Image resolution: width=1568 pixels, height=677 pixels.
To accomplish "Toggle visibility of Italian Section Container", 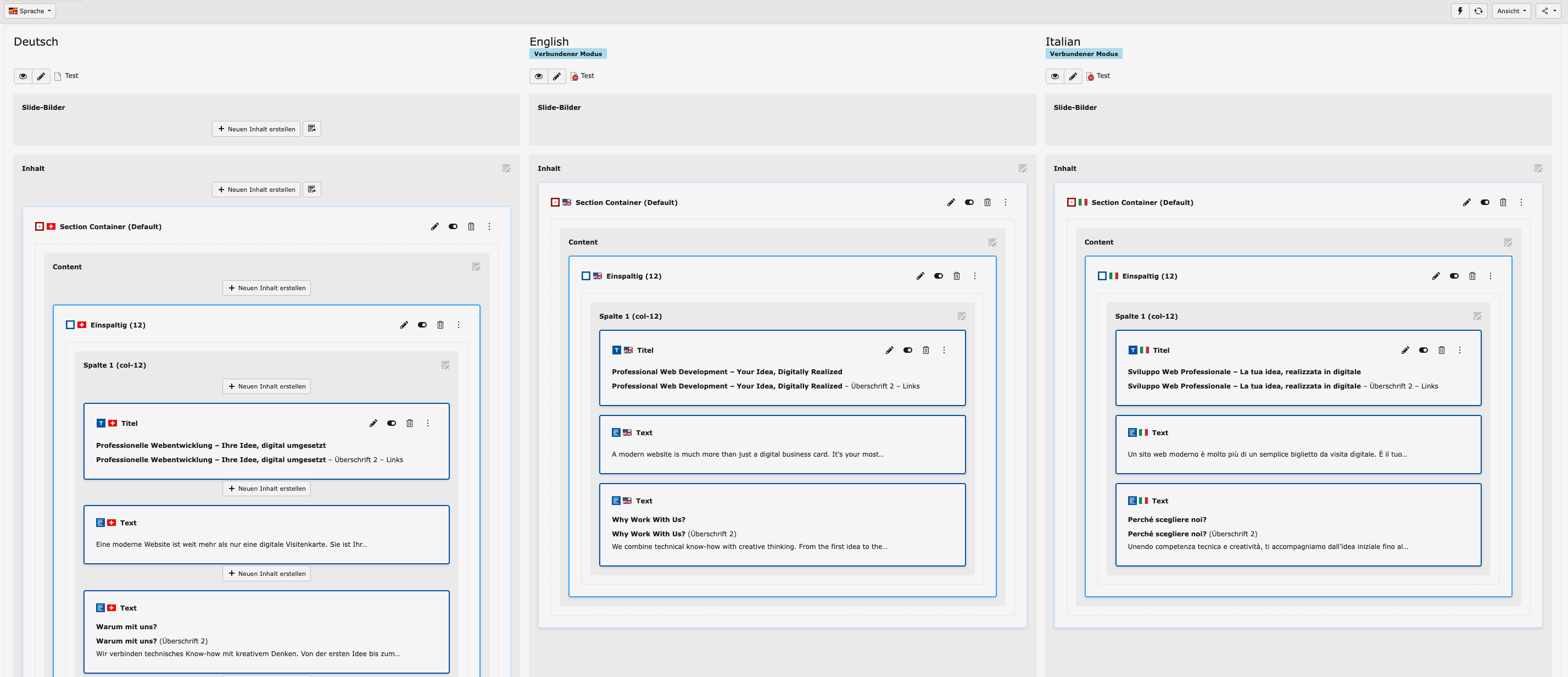I will pyautogui.click(x=1485, y=202).
